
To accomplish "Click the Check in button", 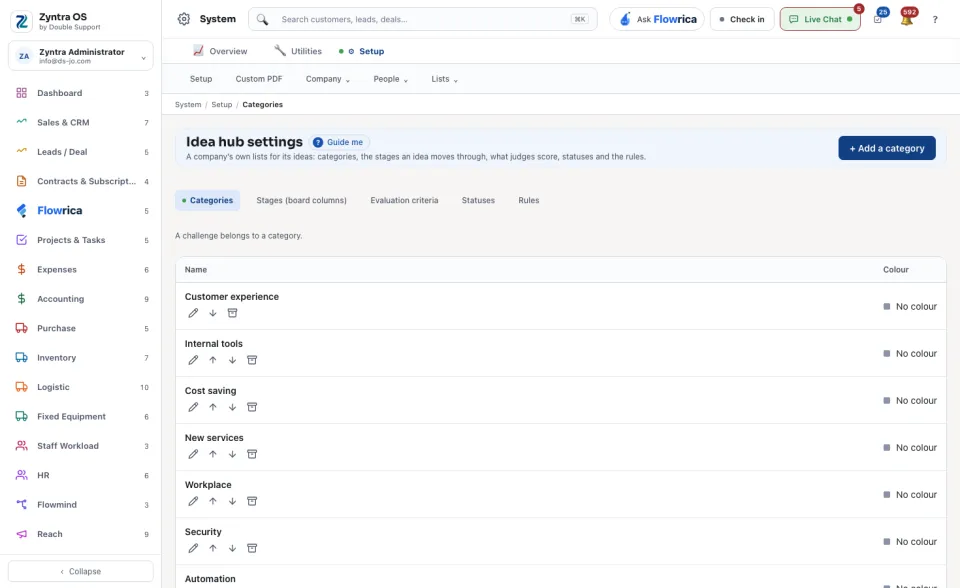I will pyautogui.click(x=742, y=19).
